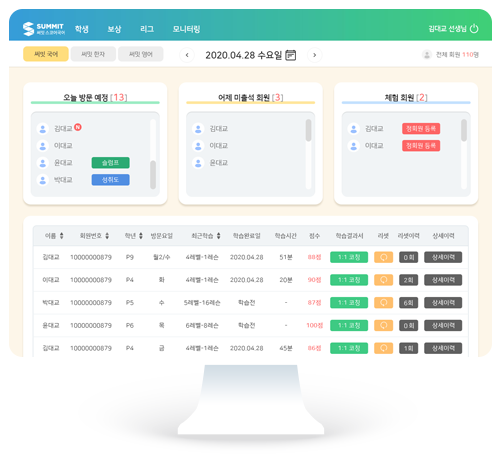The width and height of the screenshot is (501, 454).
Task: Sort table by 이름 column arrows
Action: (x=61, y=236)
